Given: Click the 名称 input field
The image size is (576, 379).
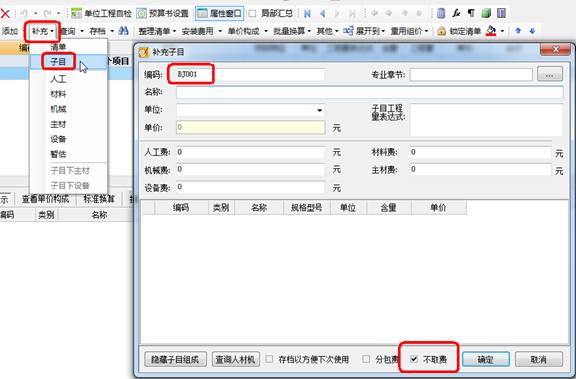Looking at the screenshot, I should coord(369,92).
